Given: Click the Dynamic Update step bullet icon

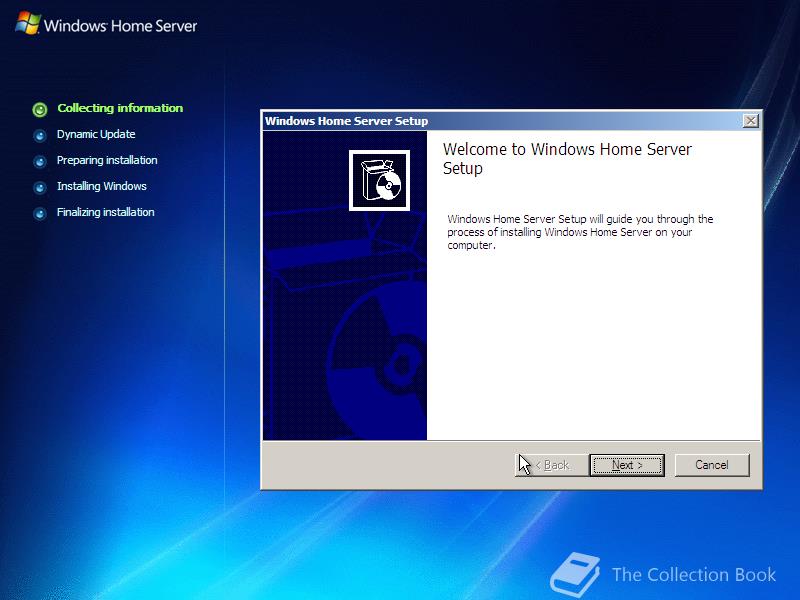Looking at the screenshot, I should pyautogui.click(x=40, y=136).
